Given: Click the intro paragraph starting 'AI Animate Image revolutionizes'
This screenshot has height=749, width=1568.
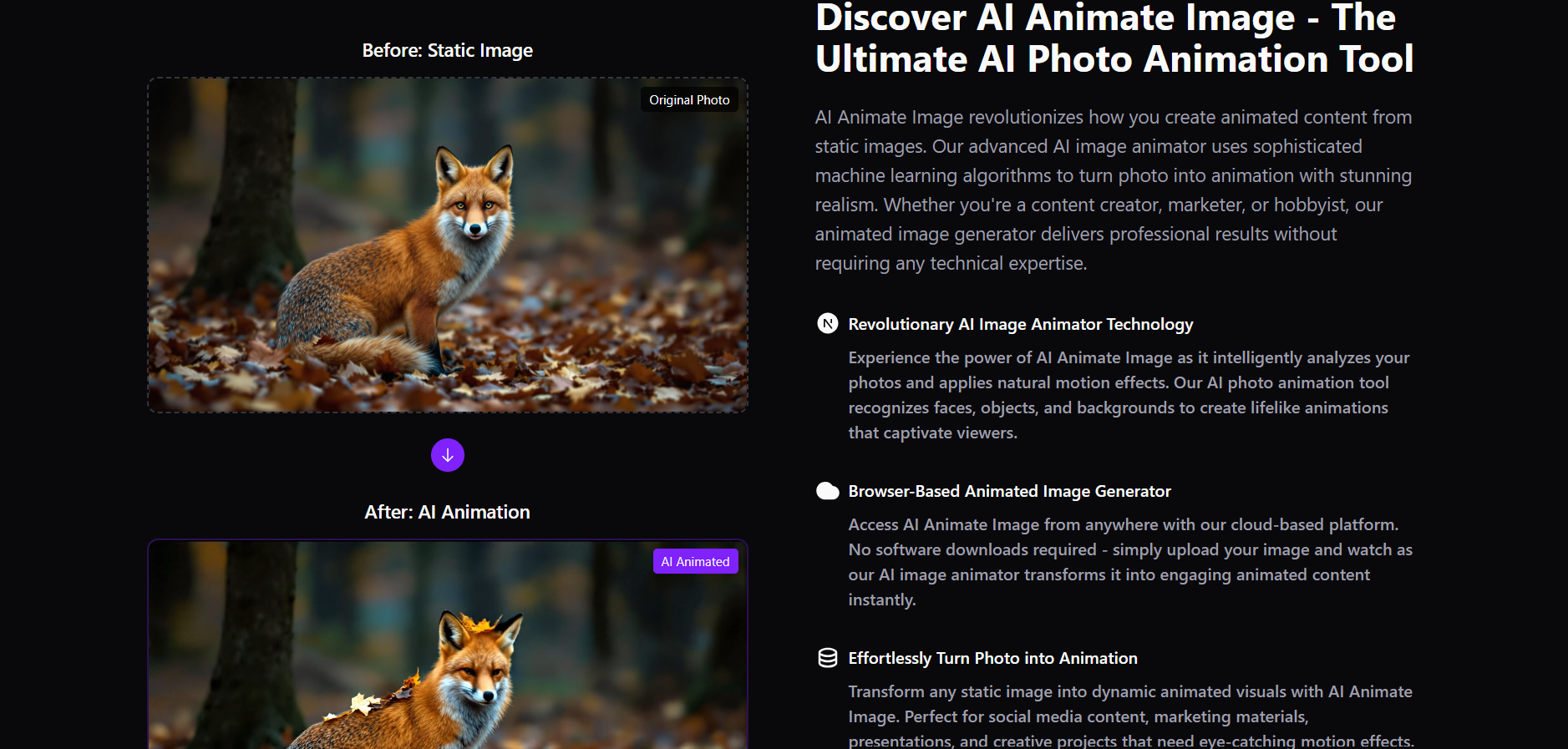Looking at the screenshot, I should point(1114,190).
